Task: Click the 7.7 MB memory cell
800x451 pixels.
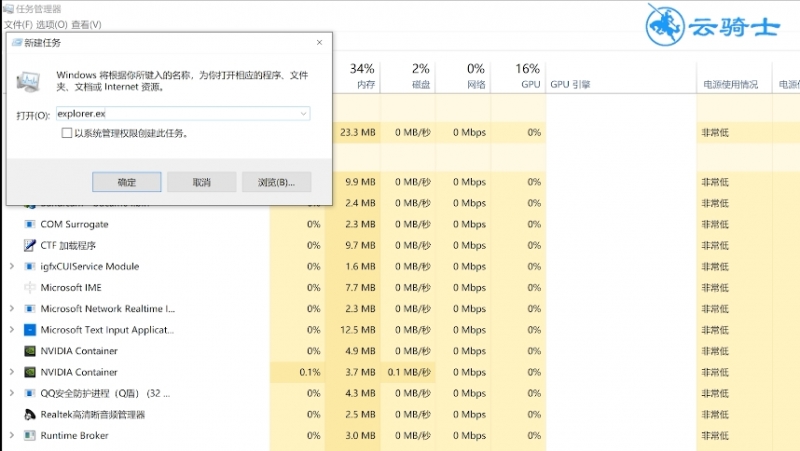Action: (x=353, y=288)
